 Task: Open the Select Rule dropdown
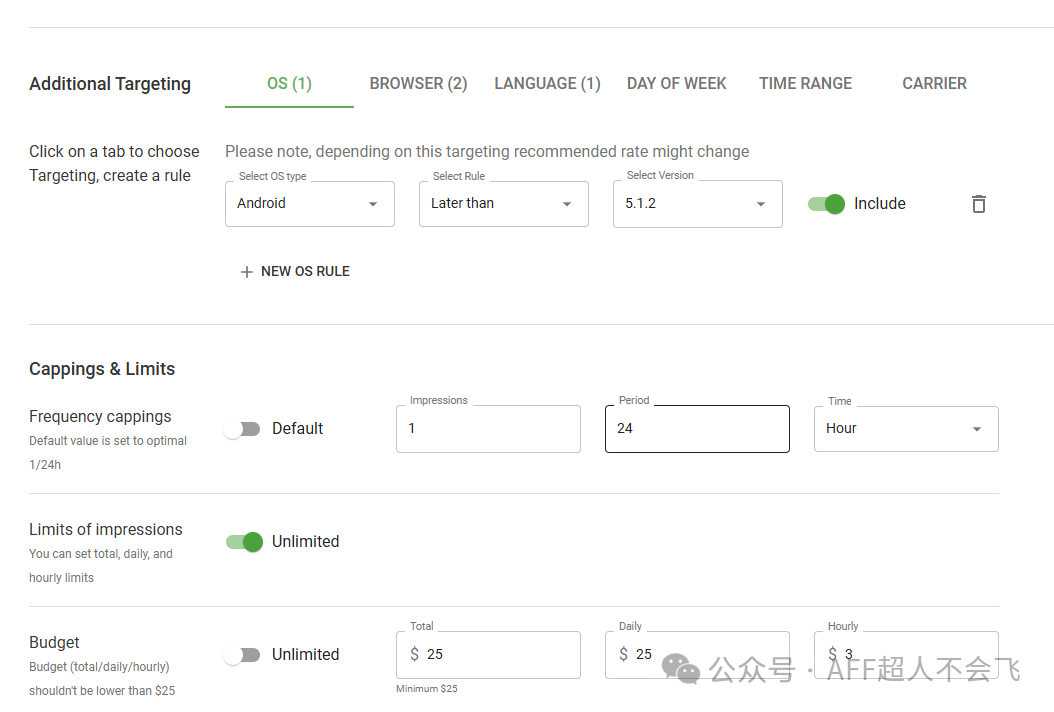pyautogui.click(x=503, y=204)
